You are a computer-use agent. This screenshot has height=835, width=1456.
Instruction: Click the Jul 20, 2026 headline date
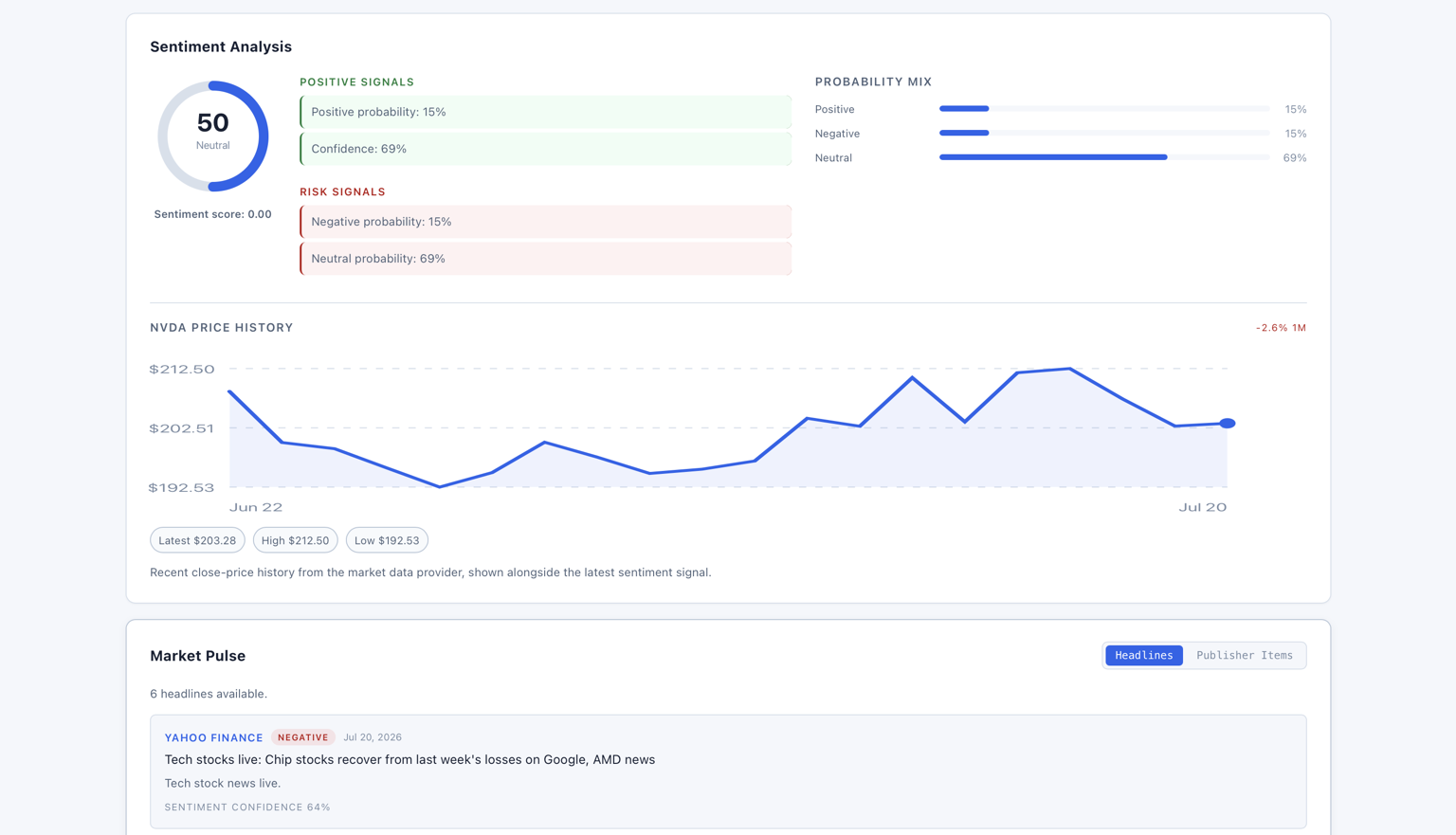(373, 737)
